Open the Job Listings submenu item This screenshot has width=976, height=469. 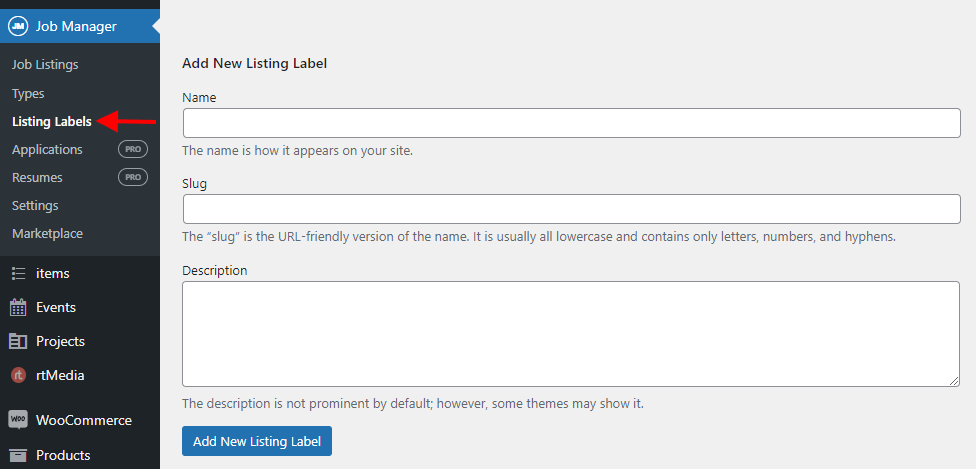(45, 65)
